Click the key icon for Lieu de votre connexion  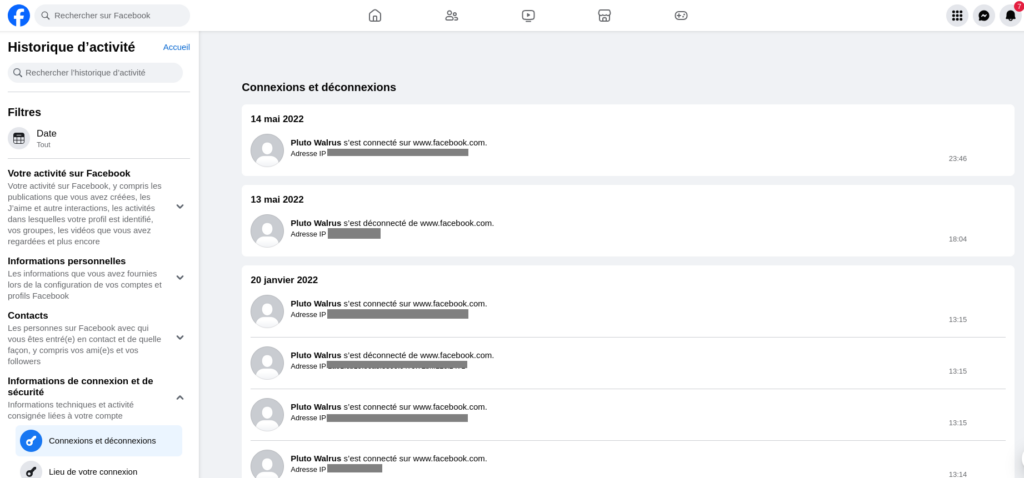point(31,471)
